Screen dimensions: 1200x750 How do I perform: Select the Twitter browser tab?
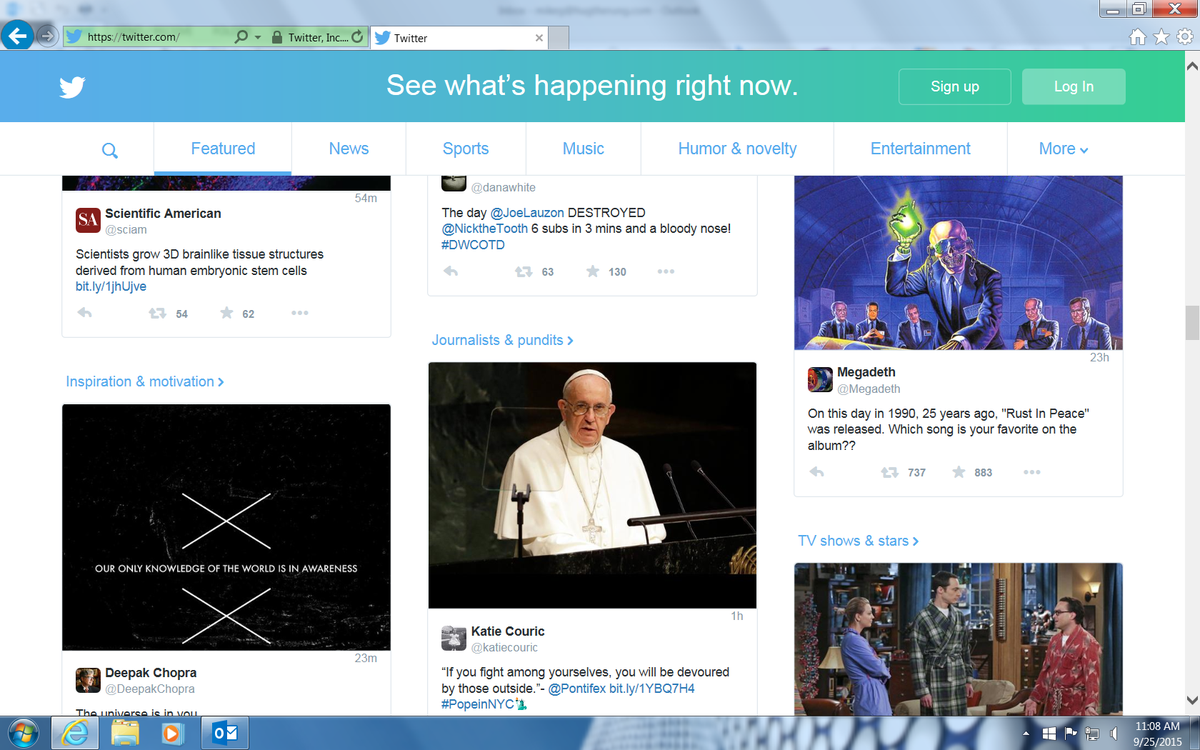[459, 38]
